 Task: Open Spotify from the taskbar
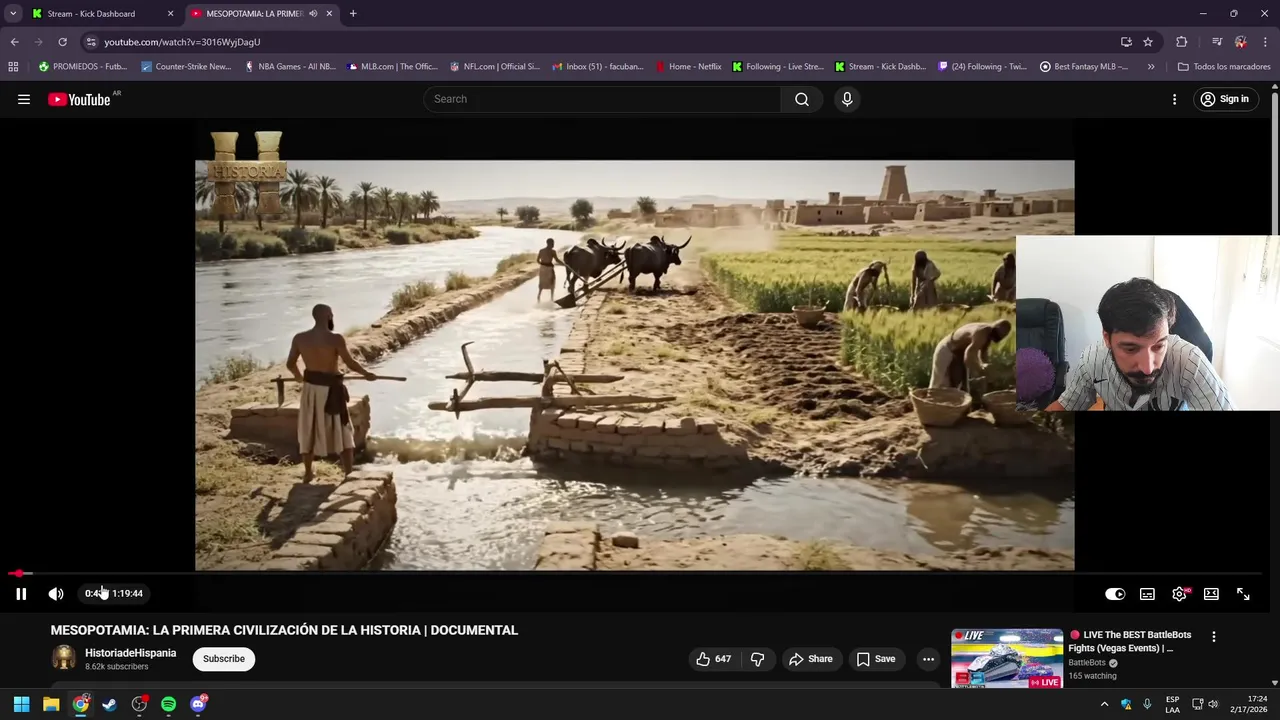[168, 704]
